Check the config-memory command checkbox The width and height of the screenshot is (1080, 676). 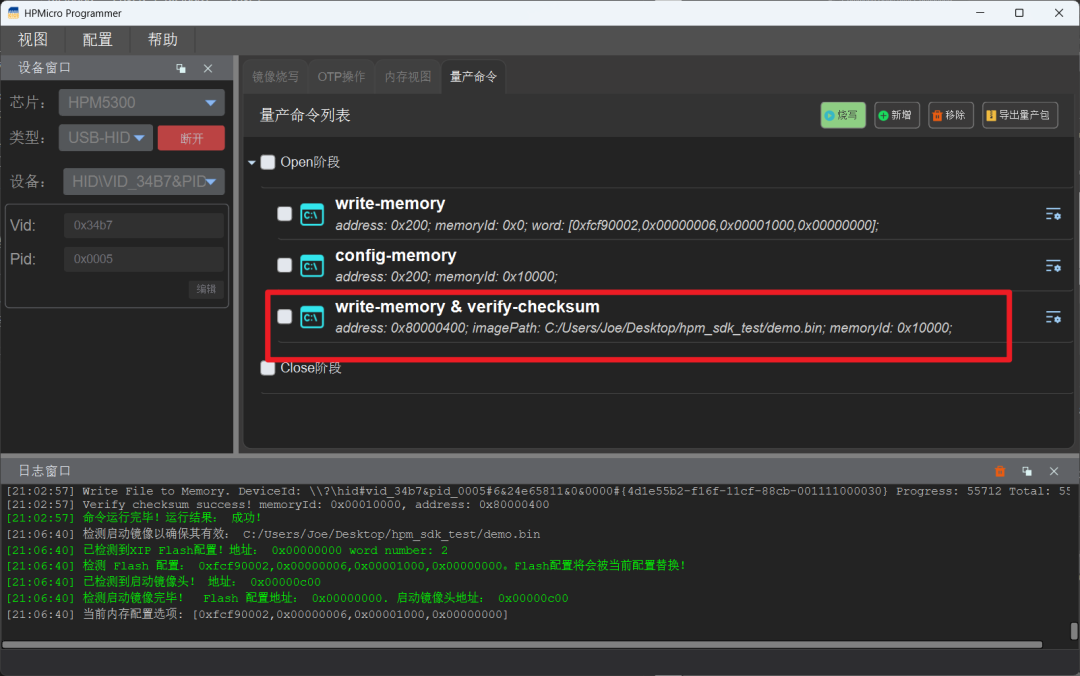tap(284, 265)
